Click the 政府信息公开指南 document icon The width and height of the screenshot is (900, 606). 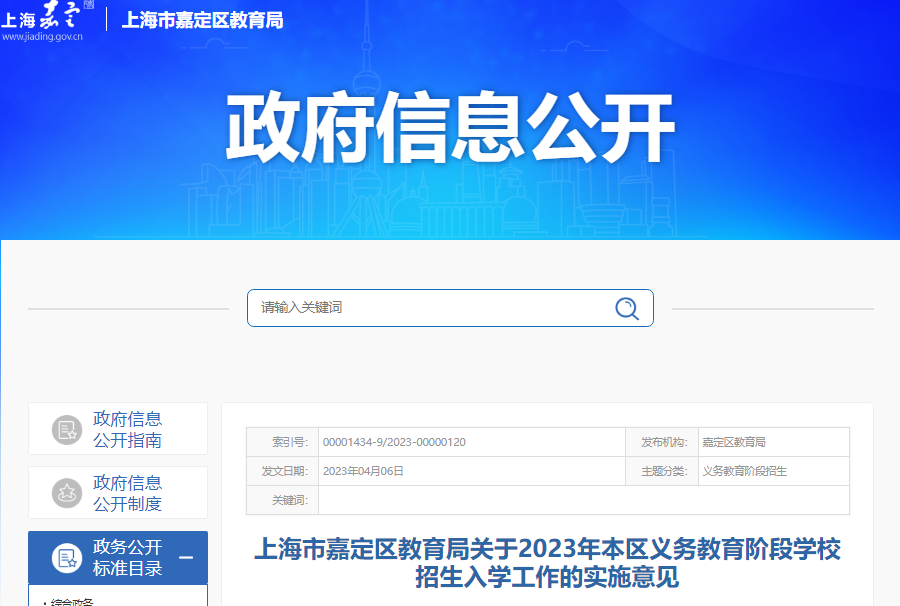tap(68, 430)
